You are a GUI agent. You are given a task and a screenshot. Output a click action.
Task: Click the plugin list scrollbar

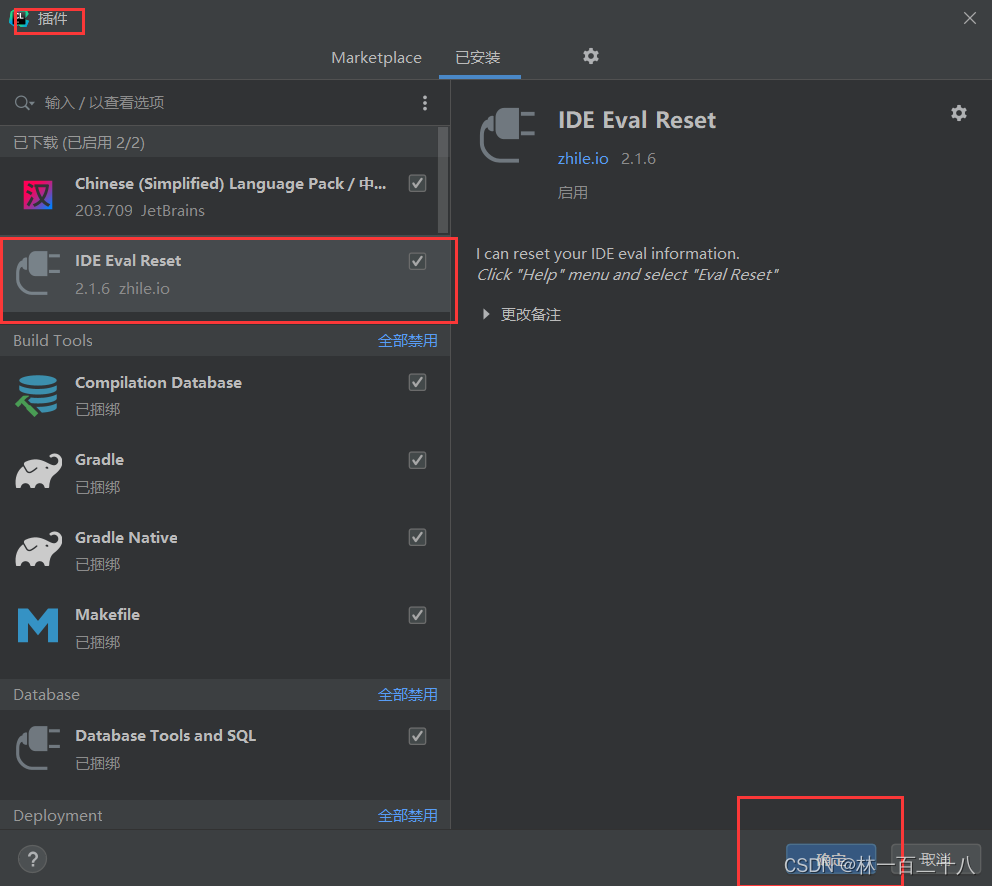443,180
